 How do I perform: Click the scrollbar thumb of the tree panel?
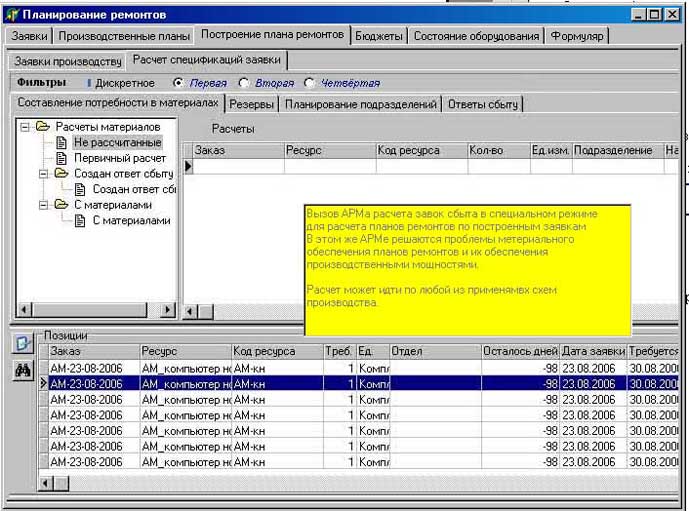(89, 310)
